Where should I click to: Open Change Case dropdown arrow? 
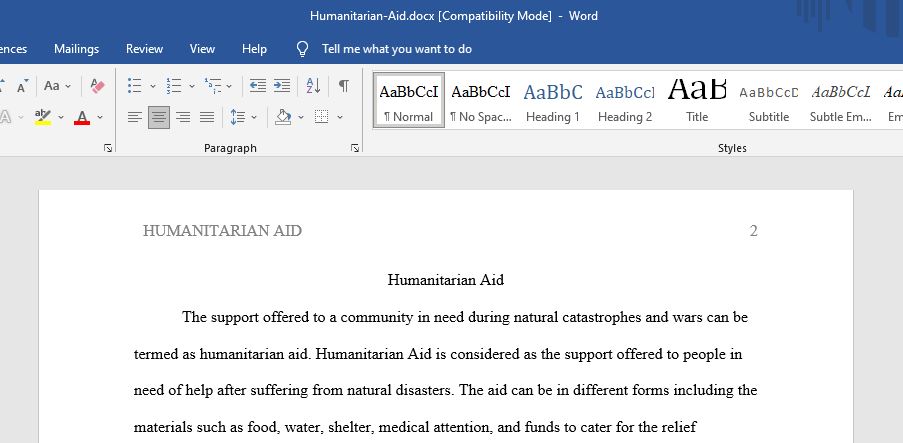pos(68,86)
